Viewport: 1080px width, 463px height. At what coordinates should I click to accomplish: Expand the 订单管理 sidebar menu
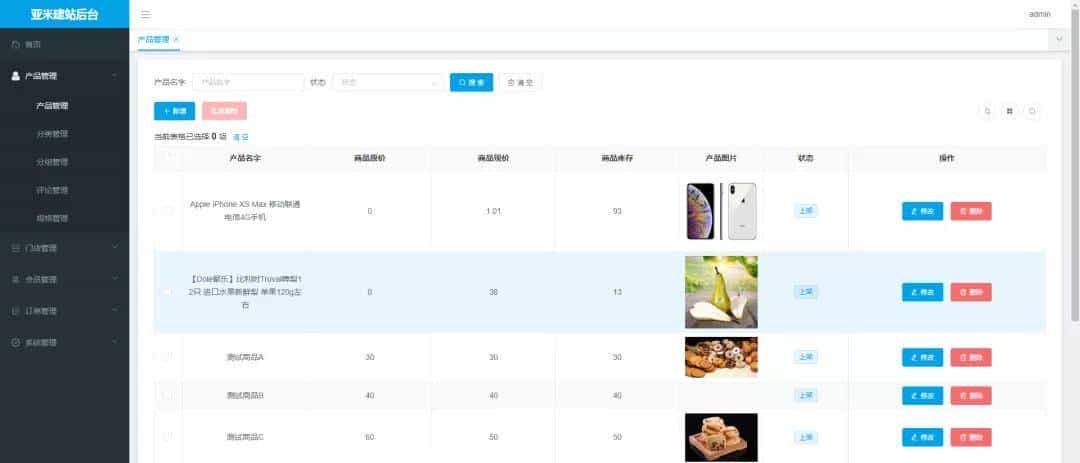pos(64,311)
